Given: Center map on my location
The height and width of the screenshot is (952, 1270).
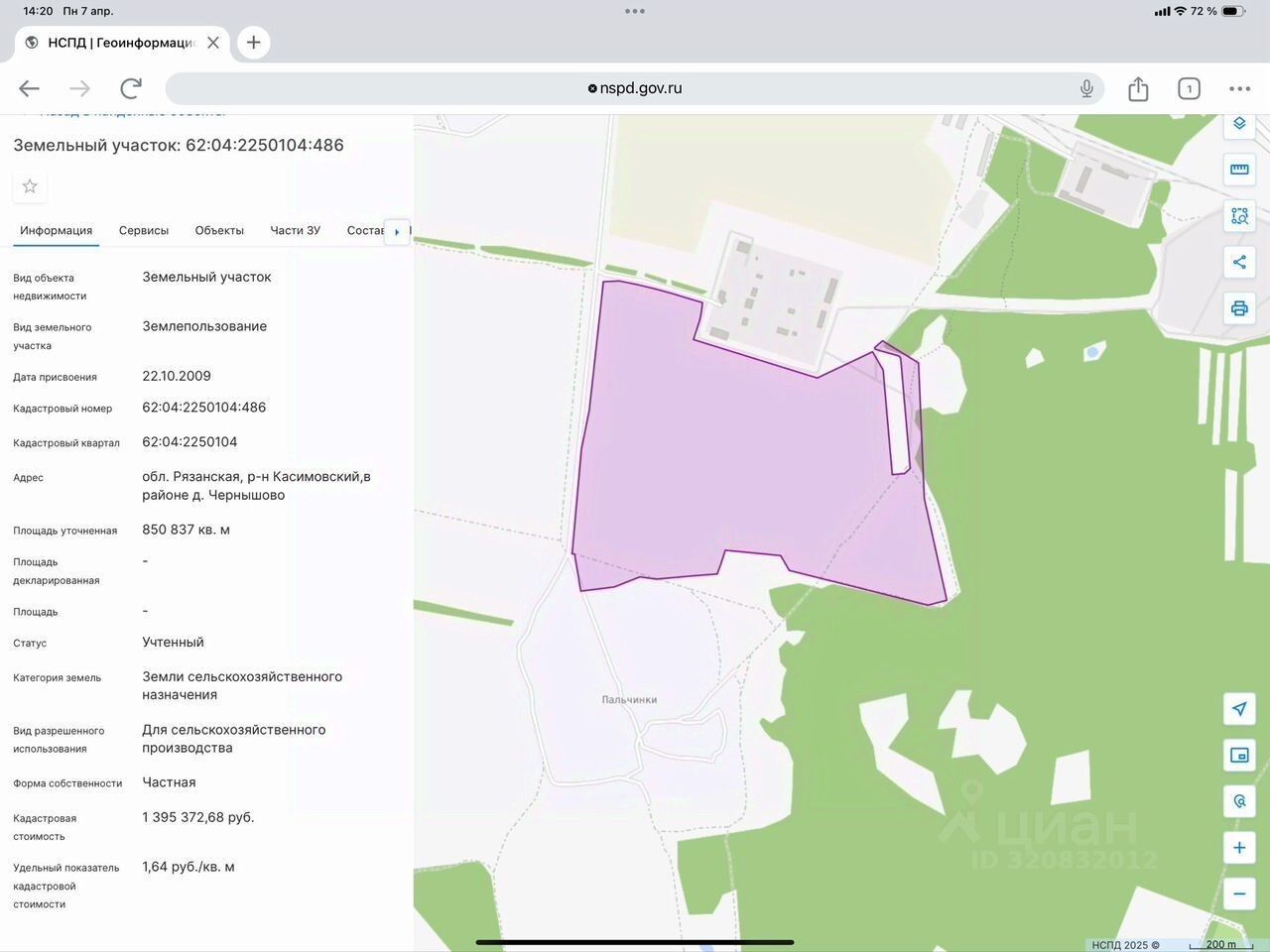Looking at the screenshot, I should [1239, 709].
